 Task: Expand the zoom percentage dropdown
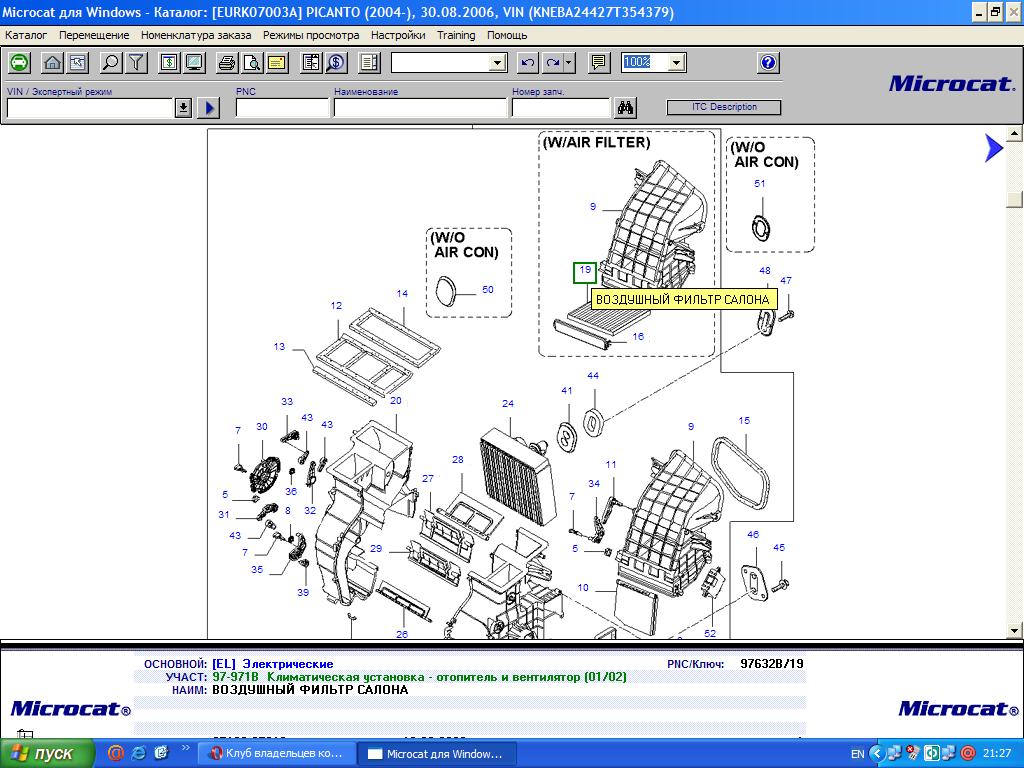[677, 62]
